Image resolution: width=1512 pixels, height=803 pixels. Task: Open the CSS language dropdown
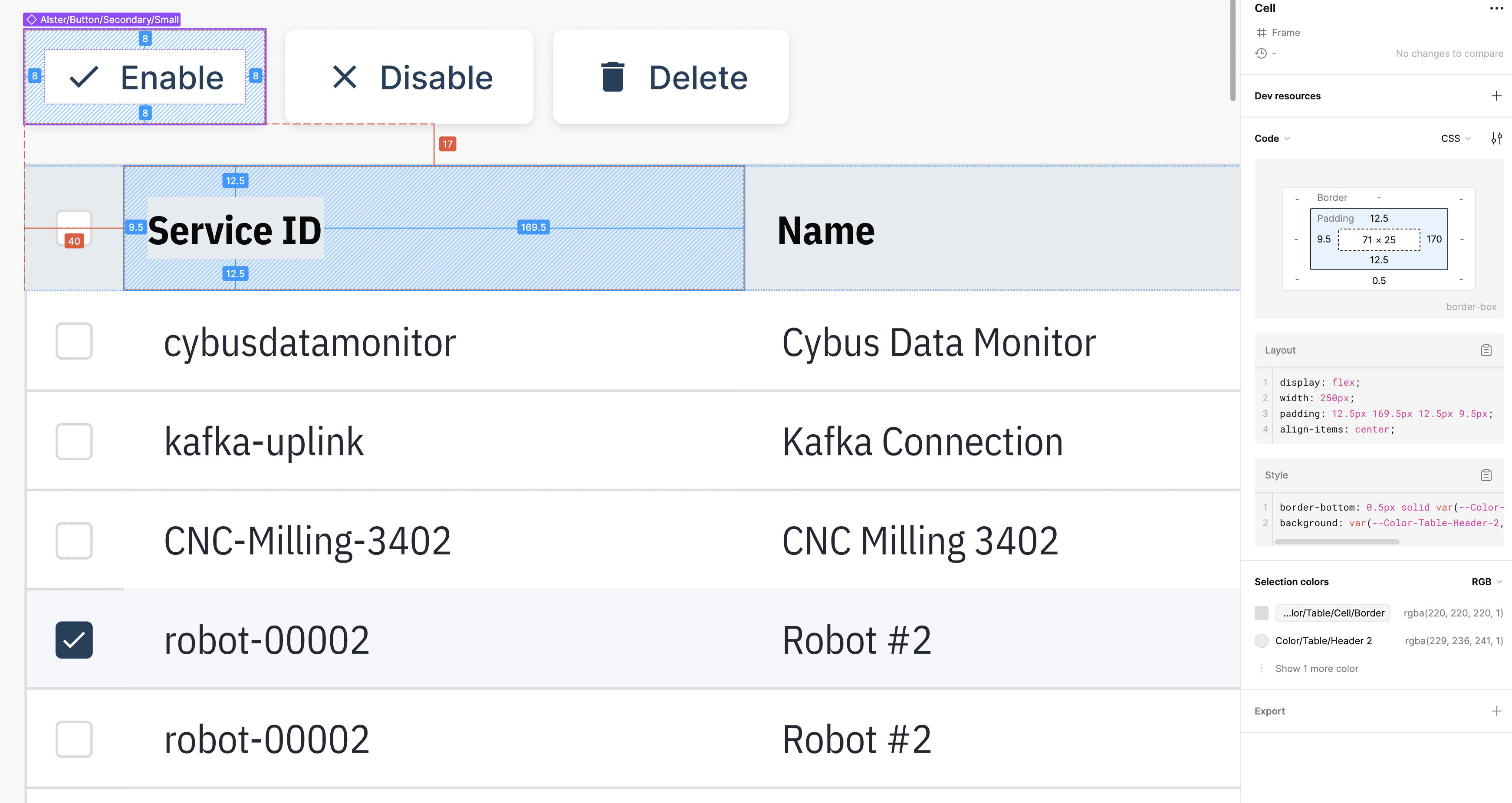pyautogui.click(x=1456, y=138)
